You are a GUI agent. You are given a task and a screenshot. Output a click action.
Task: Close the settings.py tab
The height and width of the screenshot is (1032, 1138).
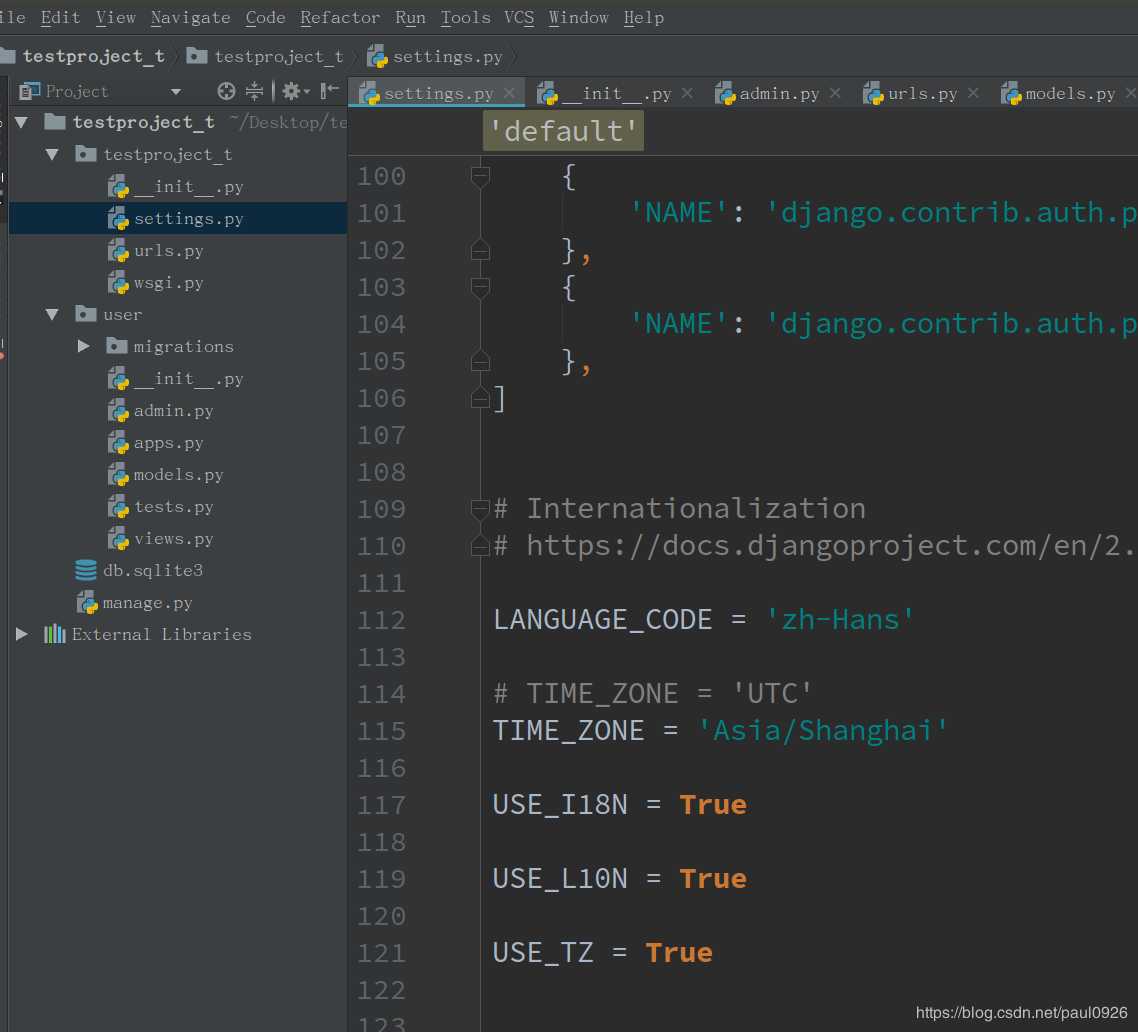tap(509, 93)
